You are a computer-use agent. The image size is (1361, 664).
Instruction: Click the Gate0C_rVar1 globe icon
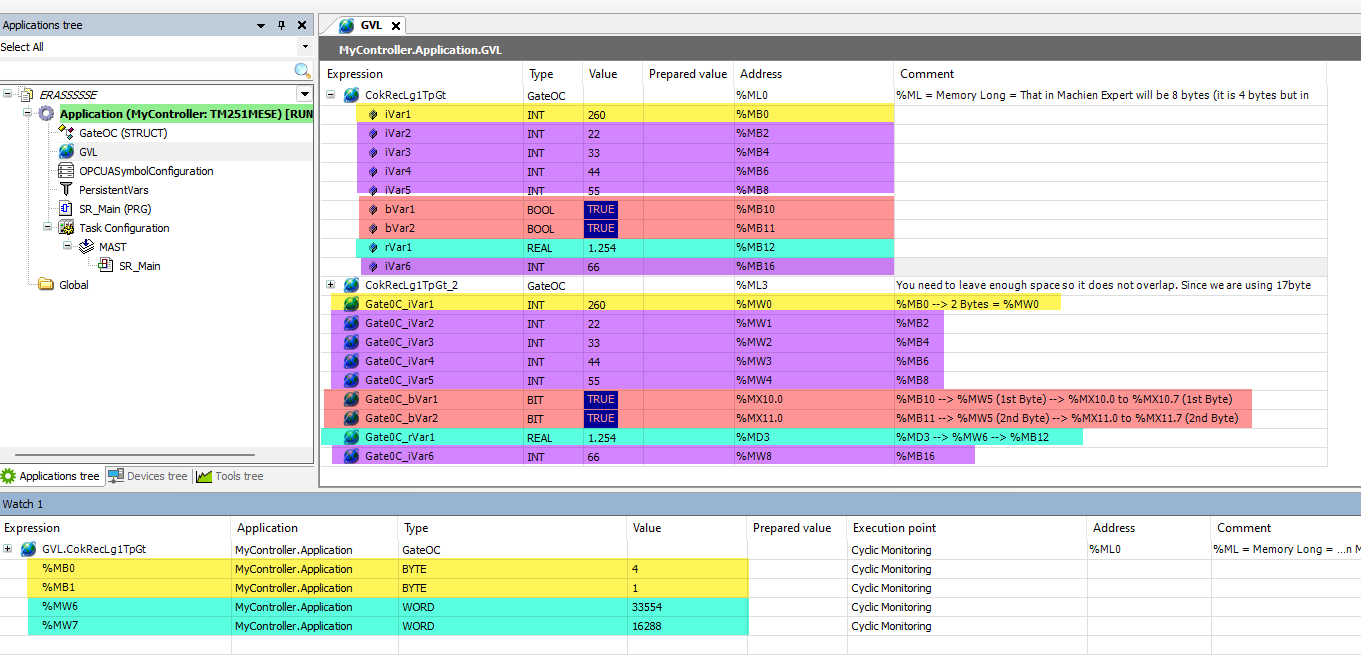(x=351, y=437)
